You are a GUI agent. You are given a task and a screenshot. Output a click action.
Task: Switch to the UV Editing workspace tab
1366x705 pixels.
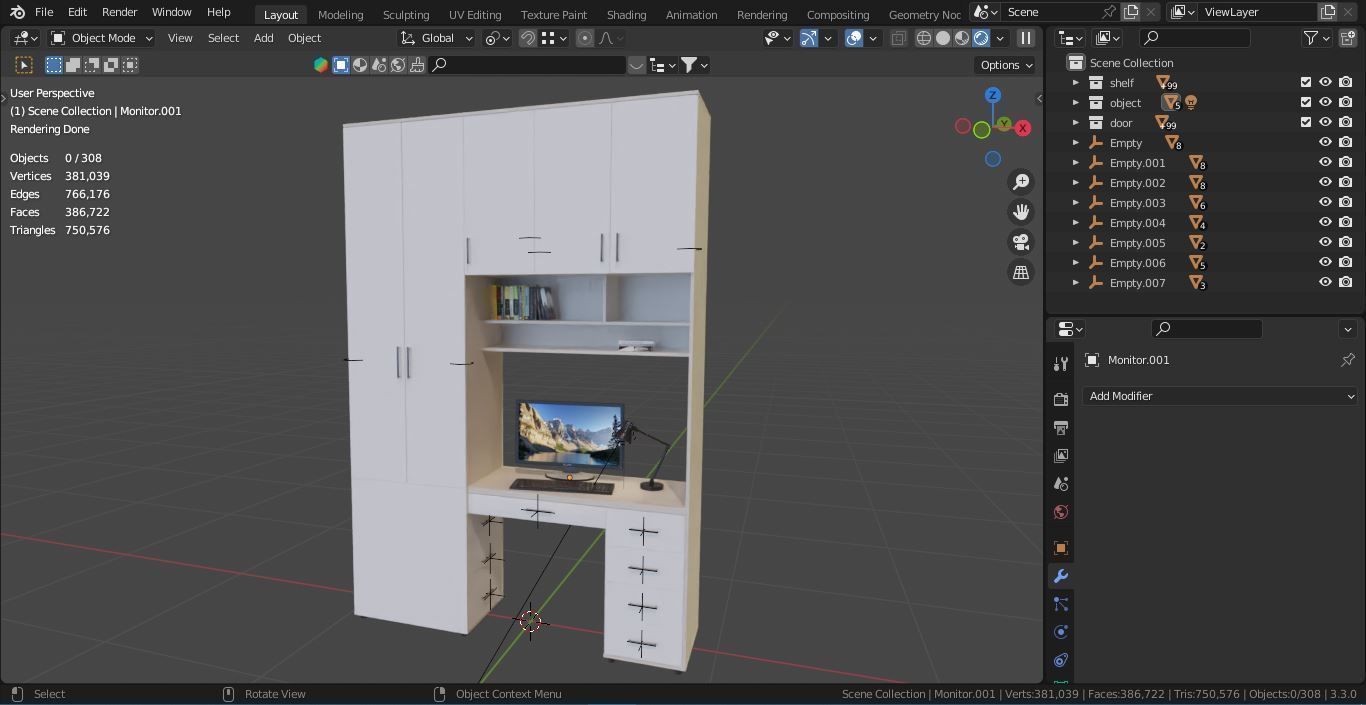point(475,14)
